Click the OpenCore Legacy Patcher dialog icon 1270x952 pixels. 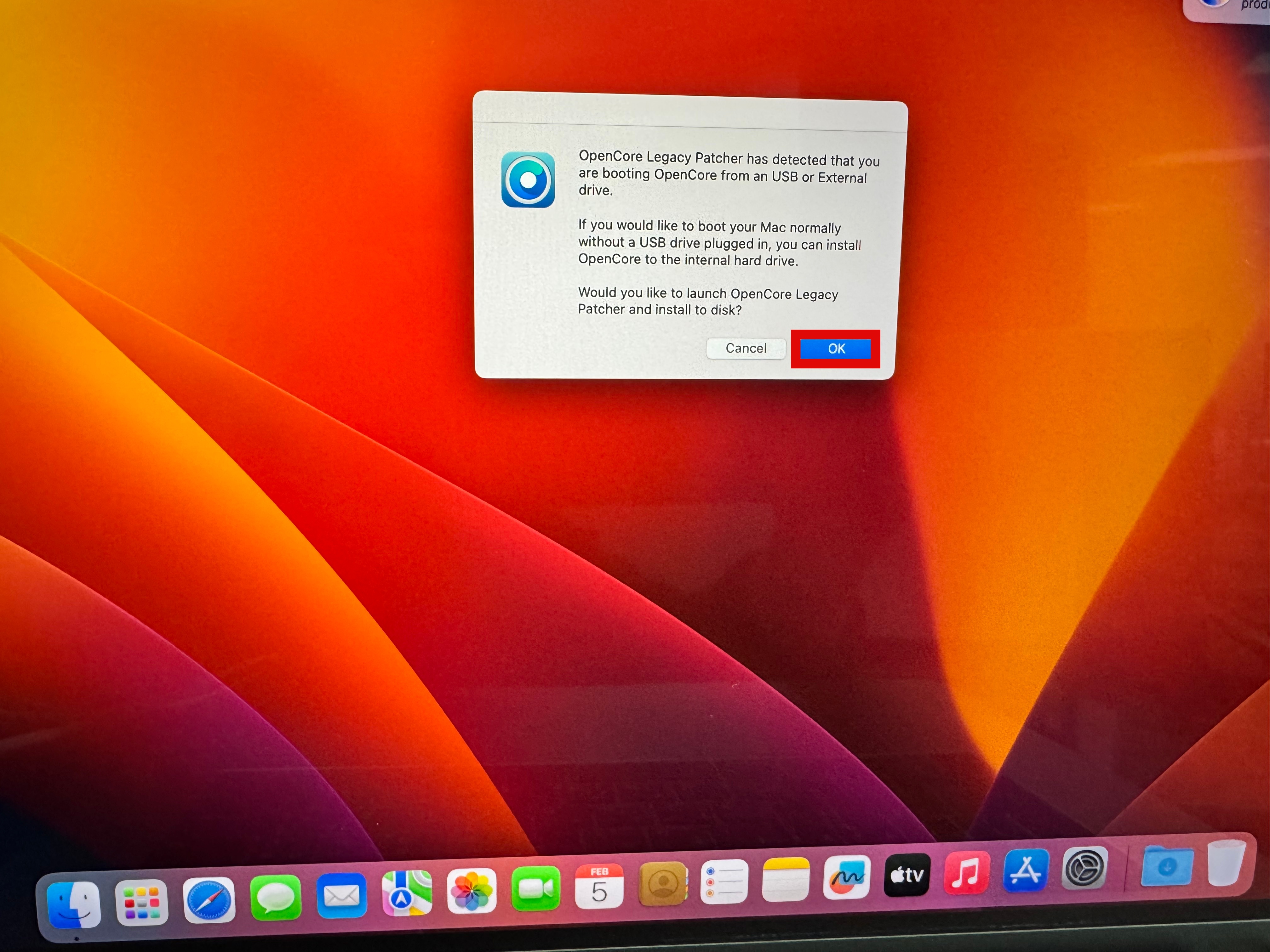coord(528,180)
